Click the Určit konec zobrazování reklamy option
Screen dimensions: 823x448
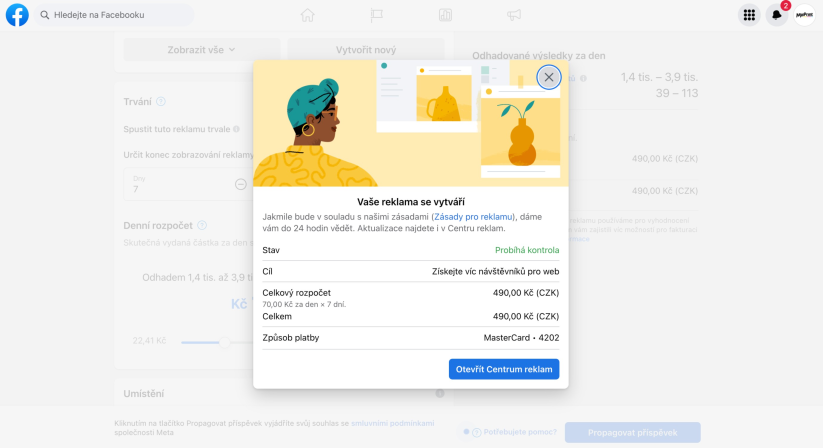pos(188,155)
